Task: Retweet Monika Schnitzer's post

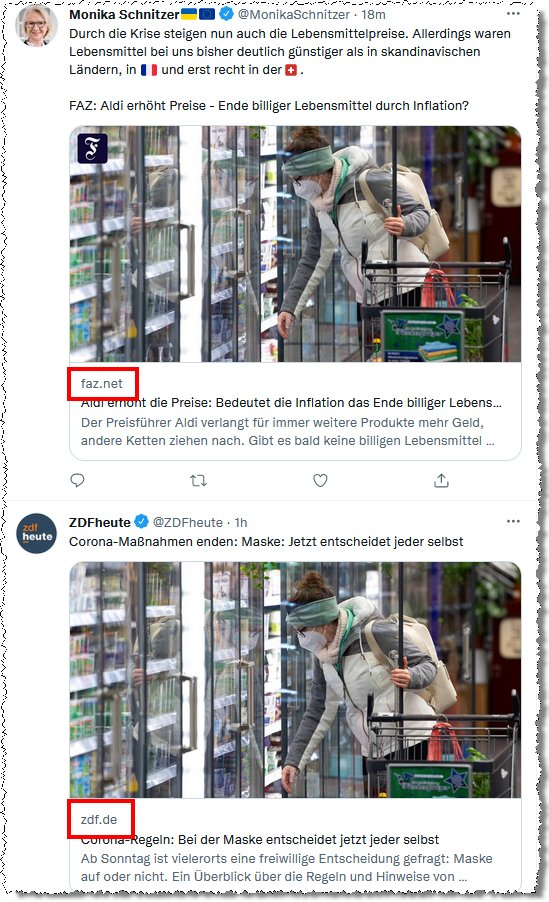Action: coord(199,480)
